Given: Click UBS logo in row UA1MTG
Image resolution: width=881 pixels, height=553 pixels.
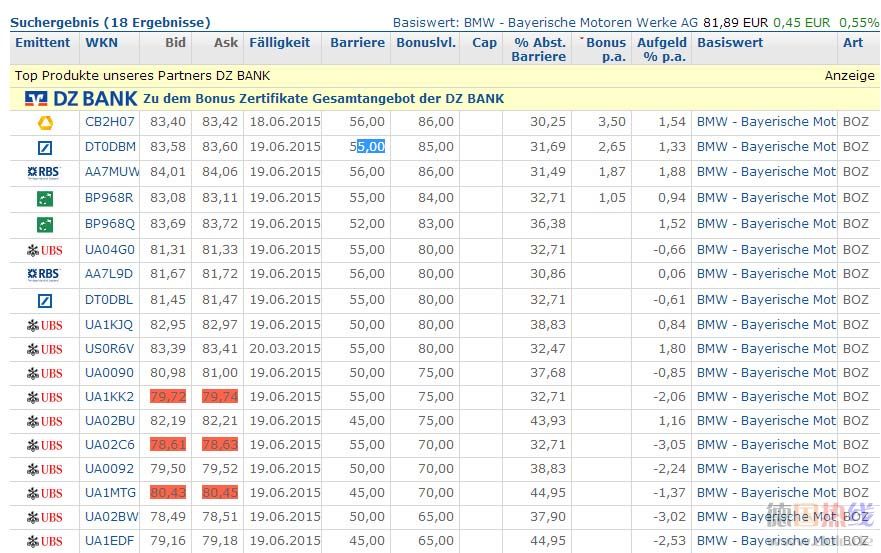Looking at the screenshot, I should point(45,493).
